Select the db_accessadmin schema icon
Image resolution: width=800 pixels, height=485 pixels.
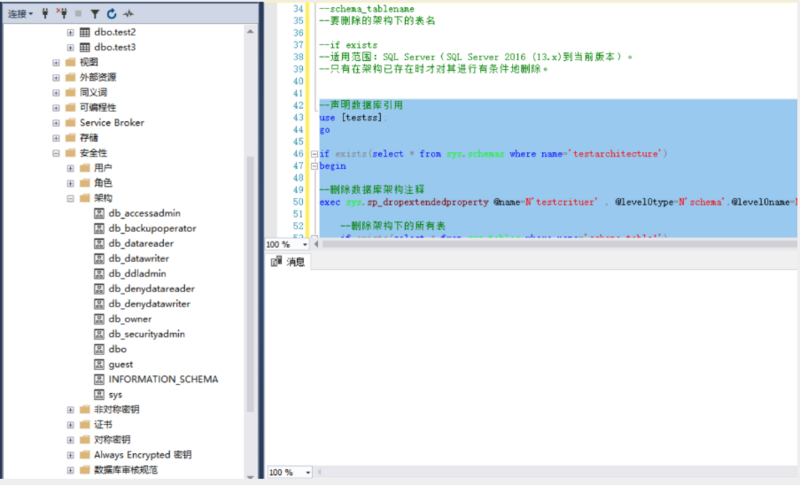pos(99,214)
